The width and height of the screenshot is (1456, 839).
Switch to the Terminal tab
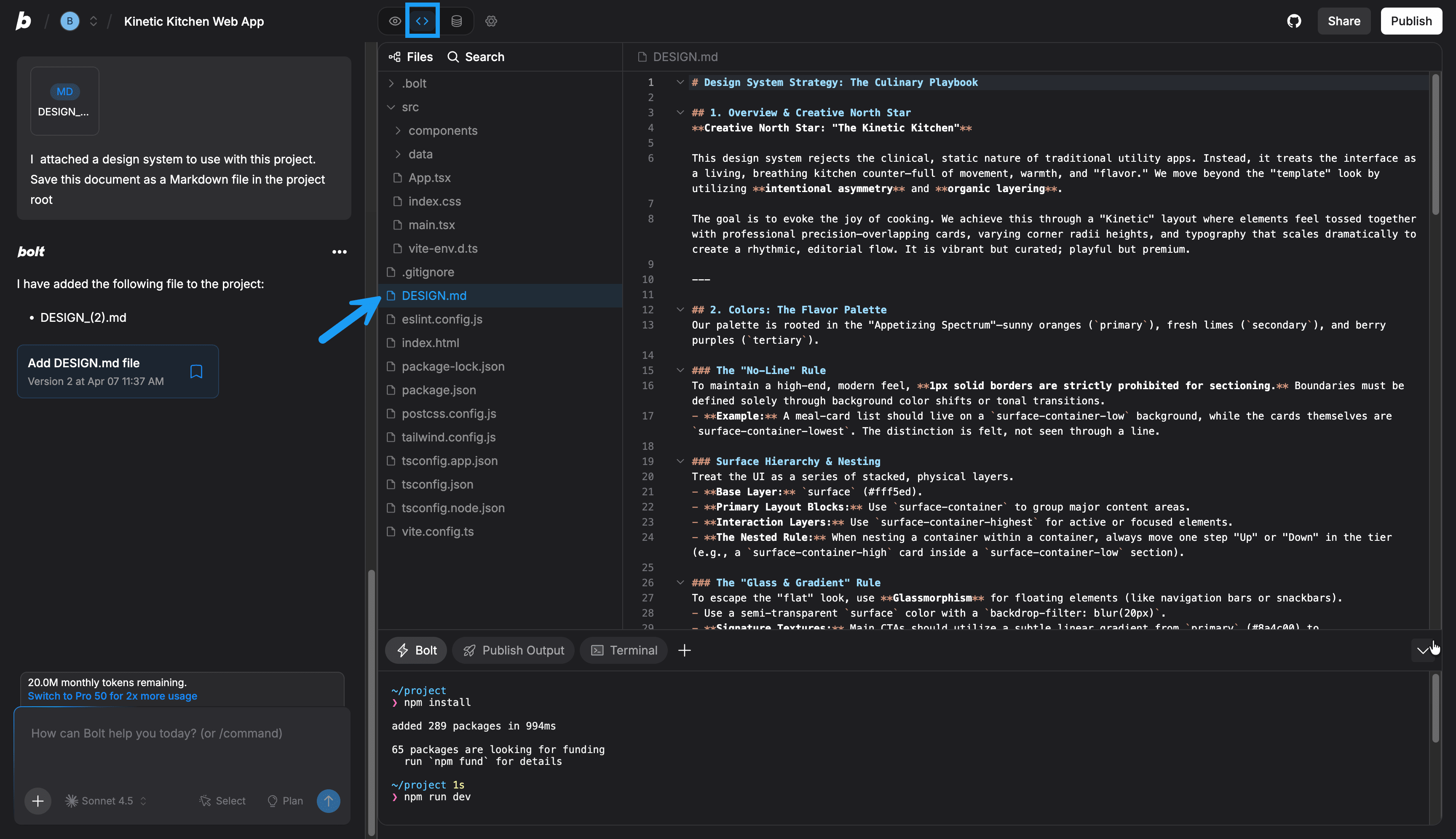tap(624, 650)
